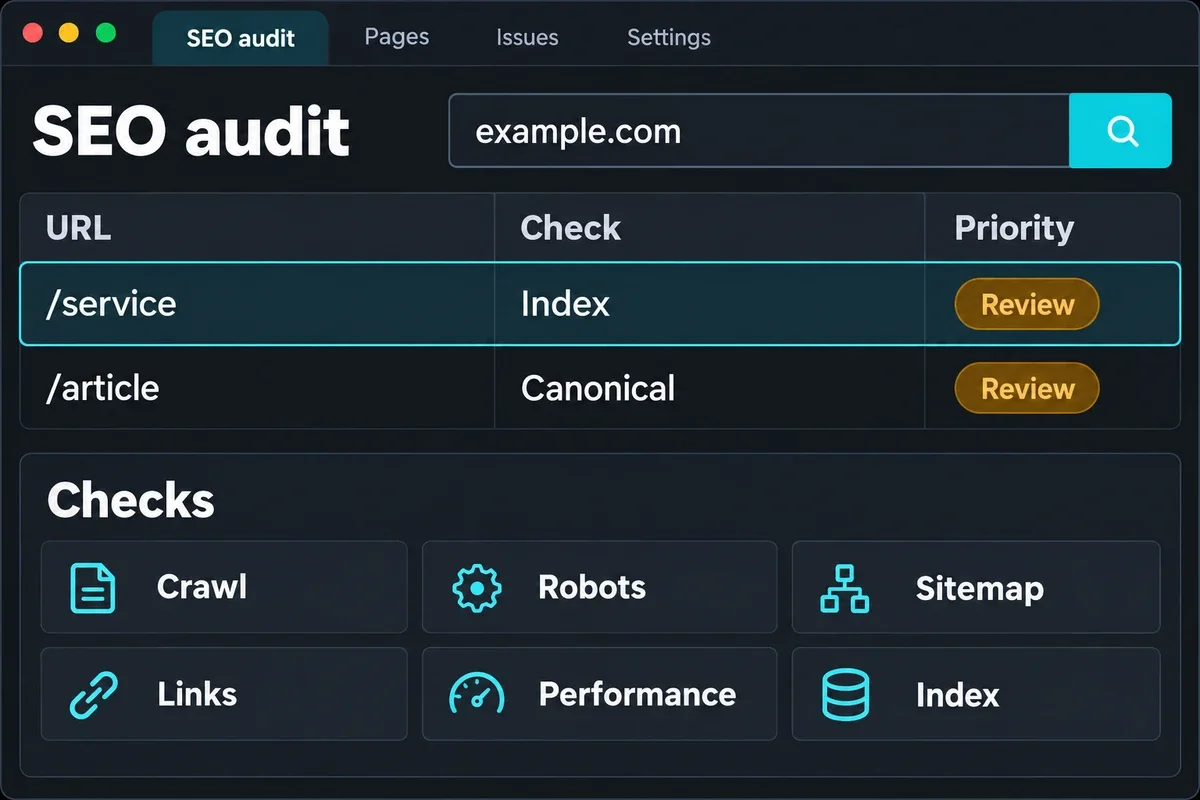This screenshot has width=1200, height=800.
Task: Click Review badge for /service row
Action: pos(1027,304)
